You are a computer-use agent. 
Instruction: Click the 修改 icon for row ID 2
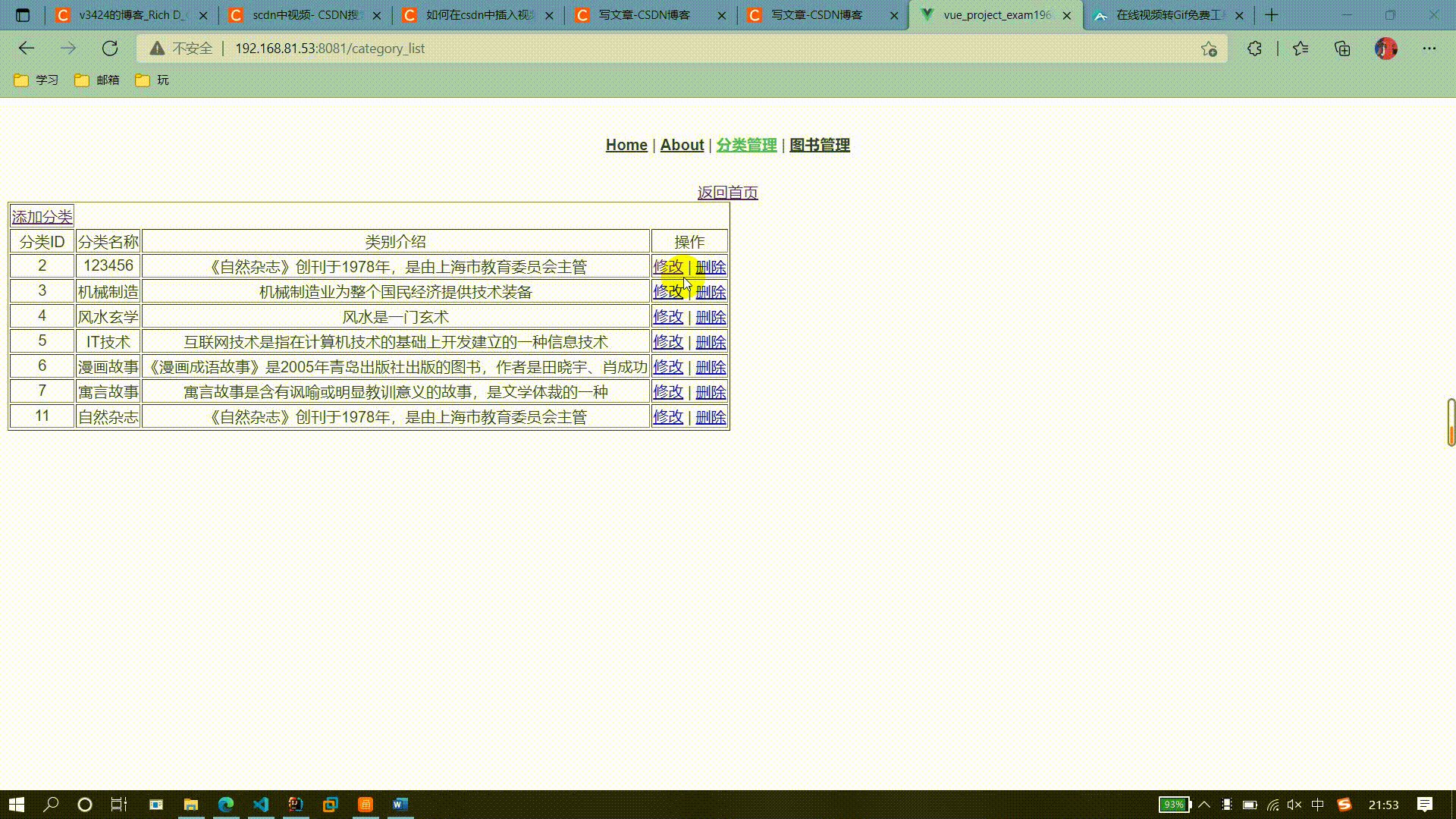pos(668,266)
